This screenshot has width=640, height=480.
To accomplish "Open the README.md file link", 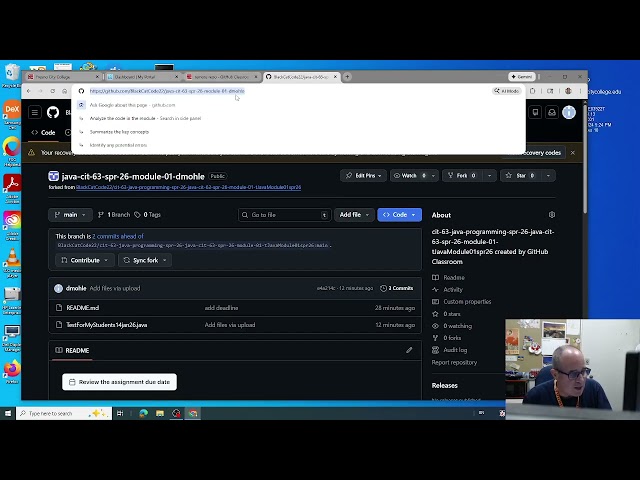I will (x=82, y=308).
